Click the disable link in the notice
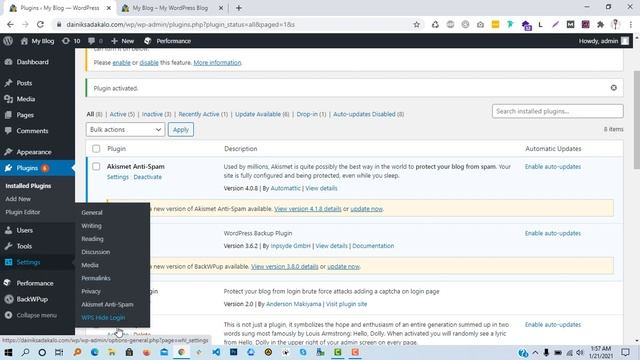This screenshot has height=360, width=640. 149,62
